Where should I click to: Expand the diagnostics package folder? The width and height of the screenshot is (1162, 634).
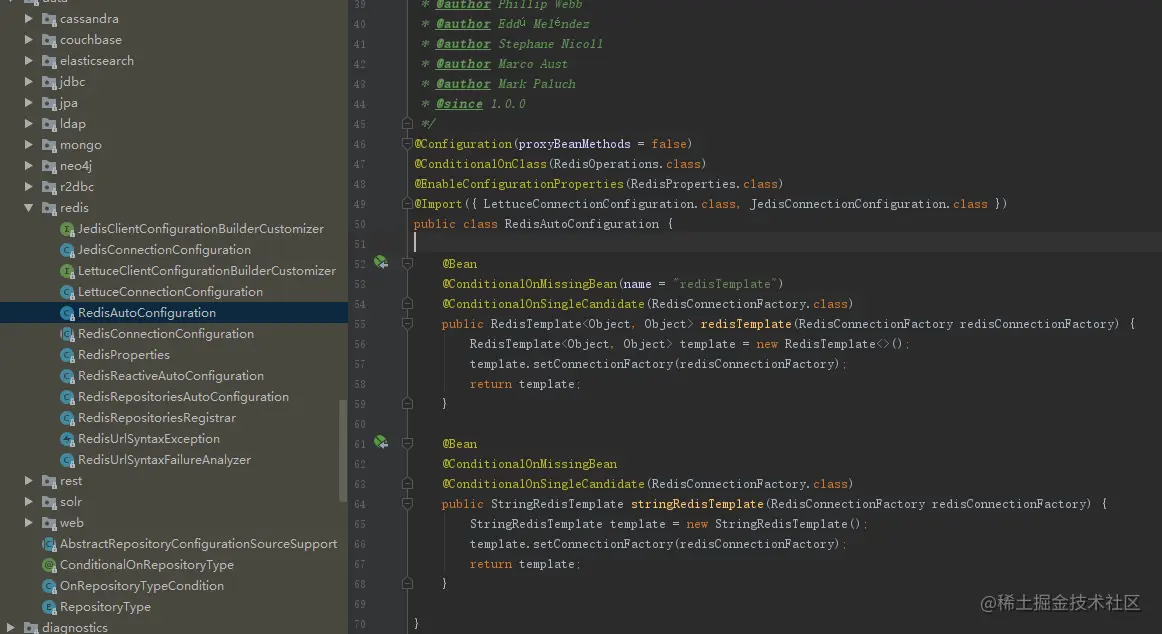coord(10,627)
